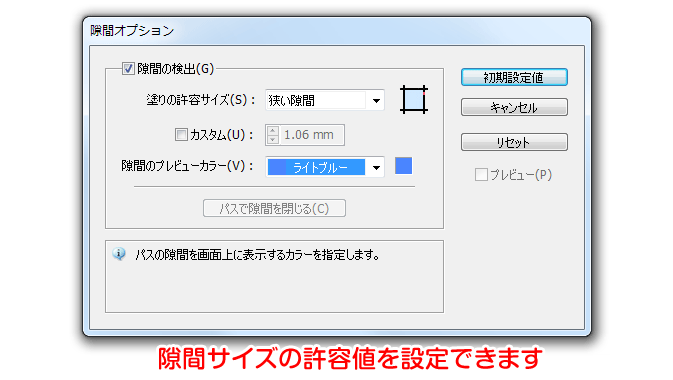This screenshot has height=380, width=673.
Task: Enable the カスタム(U) checkbox
Action: click(x=181, y=134)
